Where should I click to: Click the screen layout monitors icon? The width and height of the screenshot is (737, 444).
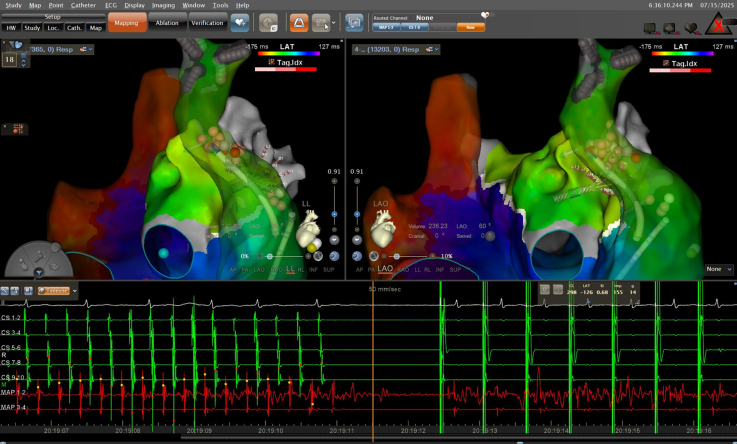(354, 23)
